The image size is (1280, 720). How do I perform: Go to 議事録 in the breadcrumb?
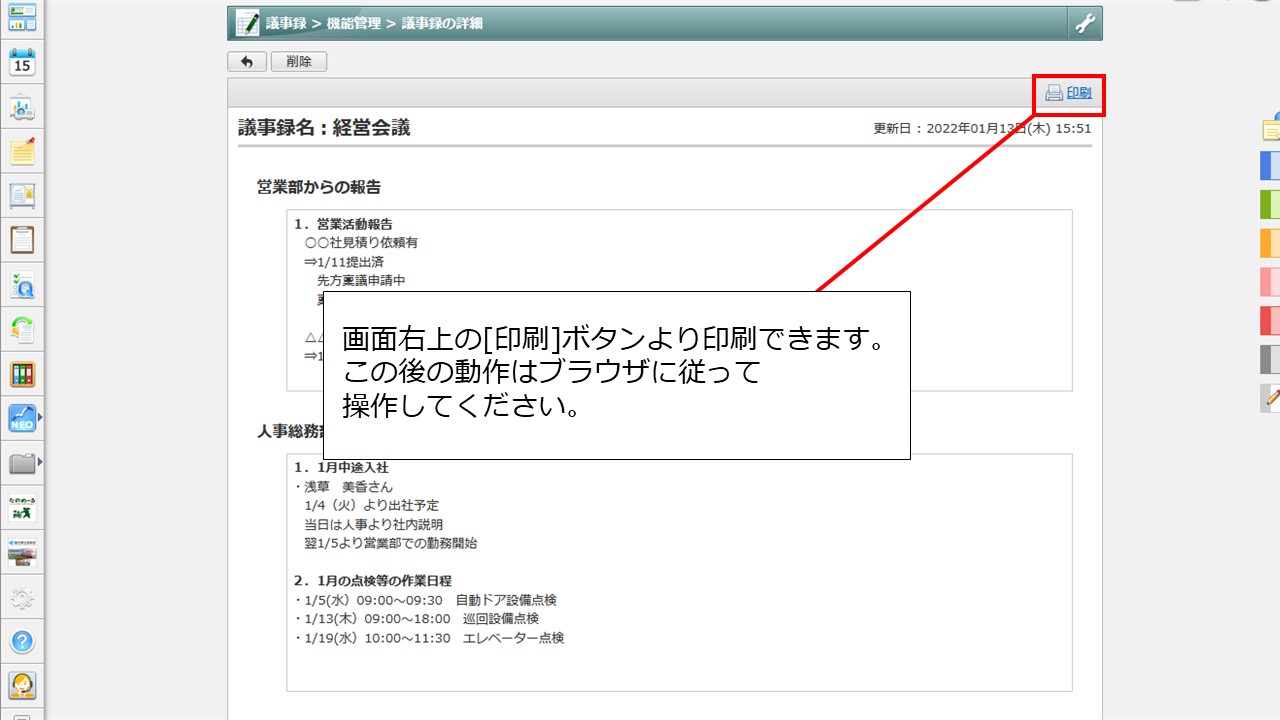point(287,23)
